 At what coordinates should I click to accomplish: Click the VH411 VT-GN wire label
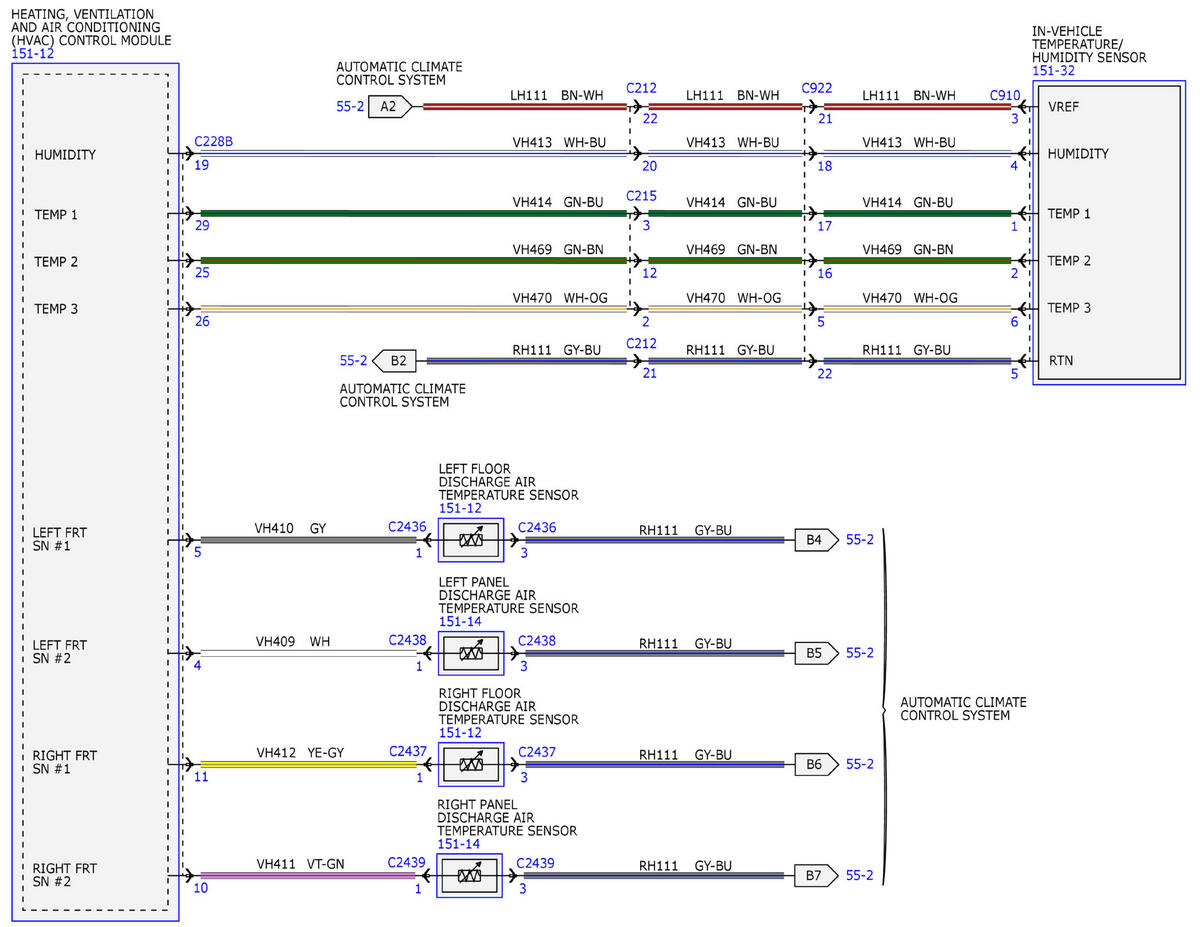pyautogui.click(x=300, y=863)
